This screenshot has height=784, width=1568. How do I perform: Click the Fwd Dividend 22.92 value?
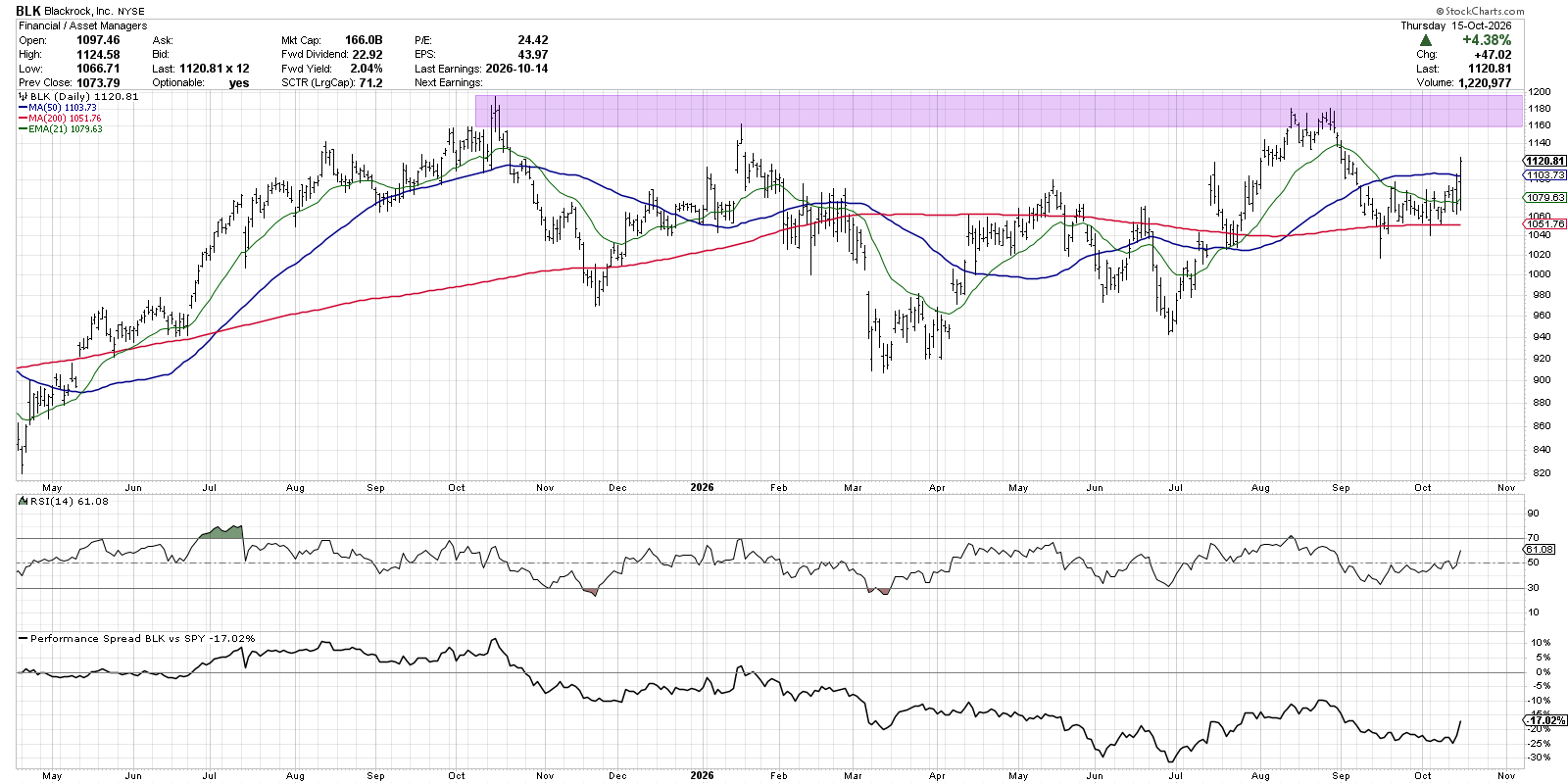point(367,55)
